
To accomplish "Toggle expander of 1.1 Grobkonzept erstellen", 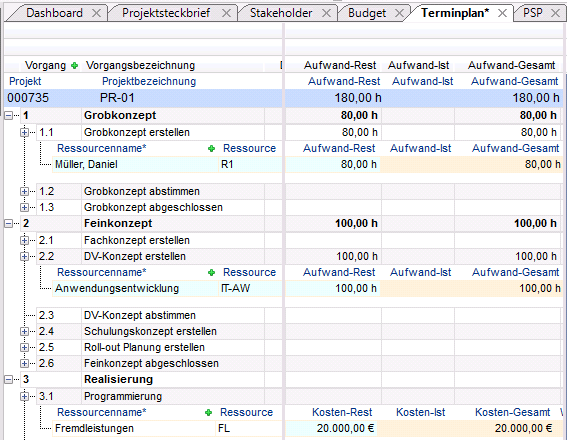I will (x=24, y=133).
